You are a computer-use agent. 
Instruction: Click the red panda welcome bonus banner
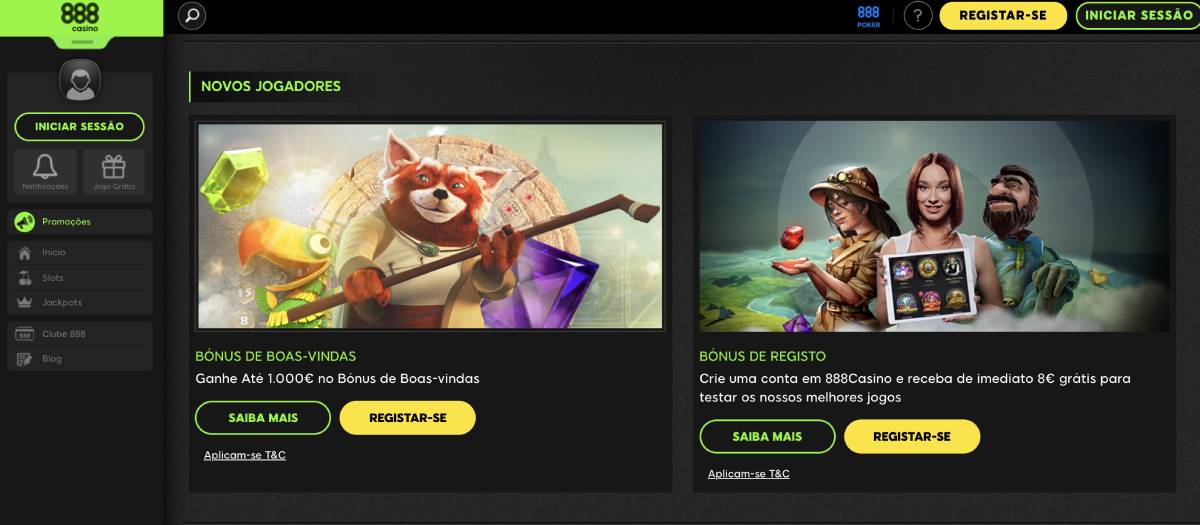tap(430, 226)
